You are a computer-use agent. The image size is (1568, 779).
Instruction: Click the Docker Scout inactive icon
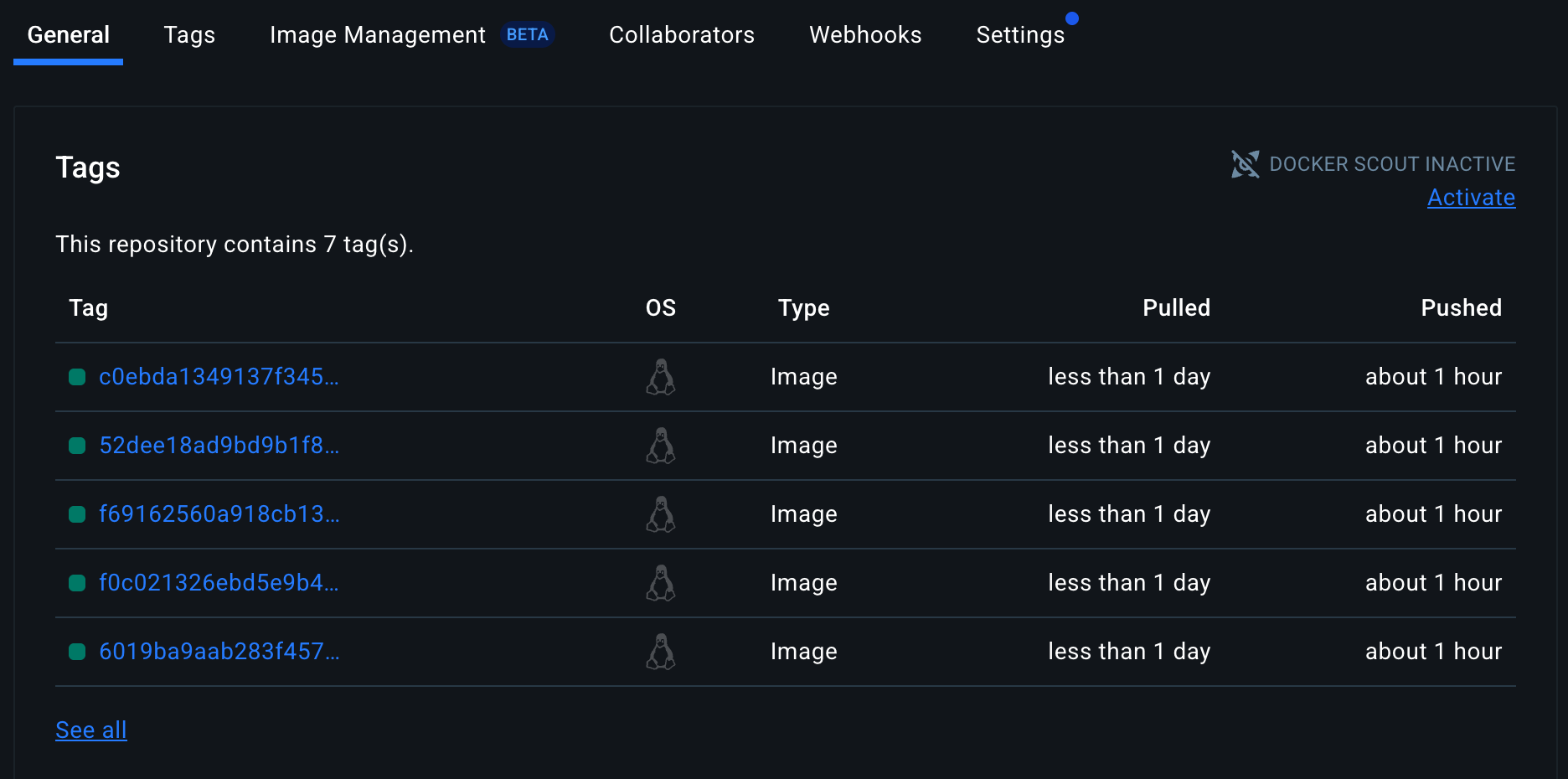(1245, 164)
